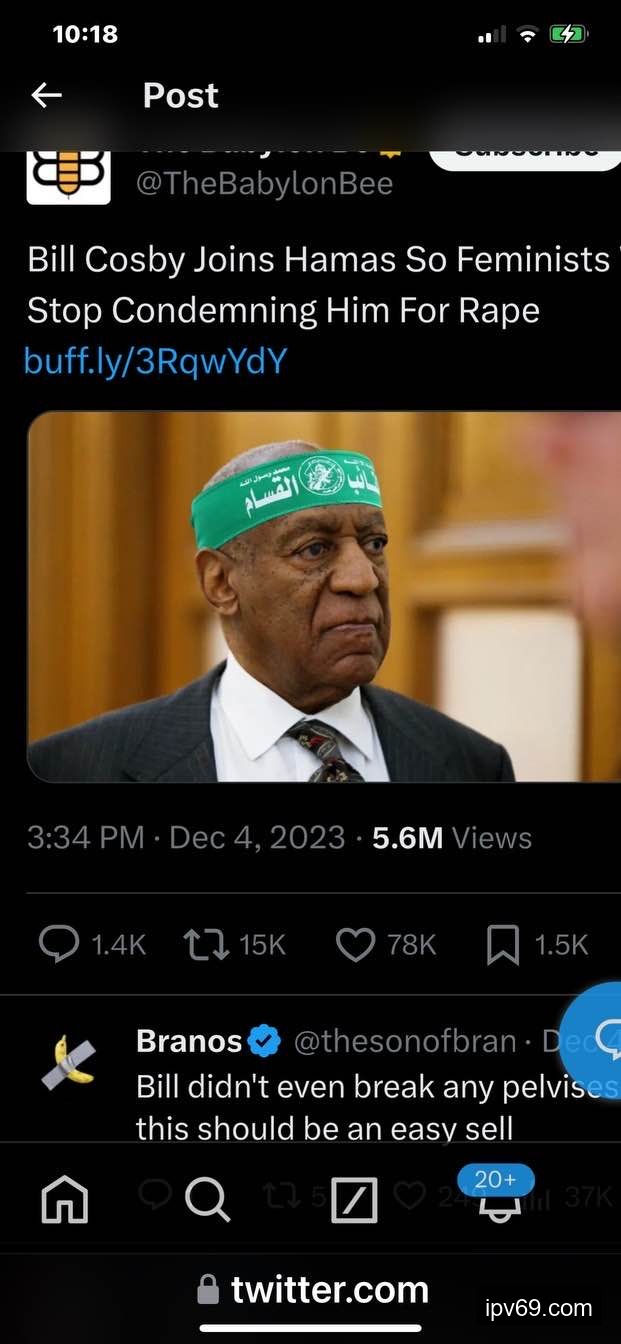The image size is (621, 1344).
Task: Tap the @TheBabylonBee handle
Action: pos(263,184)
